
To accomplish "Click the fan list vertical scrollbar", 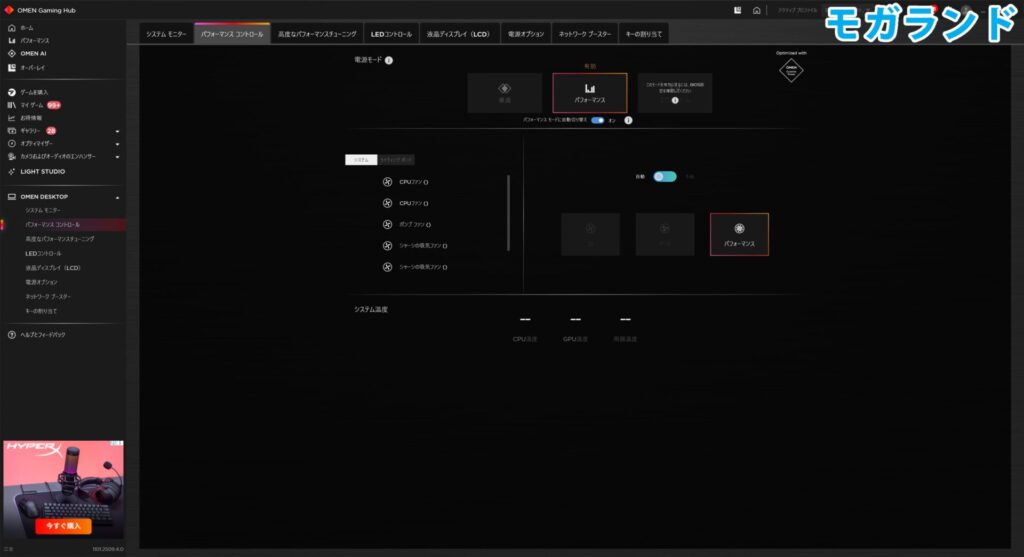I will pos(509,212).
